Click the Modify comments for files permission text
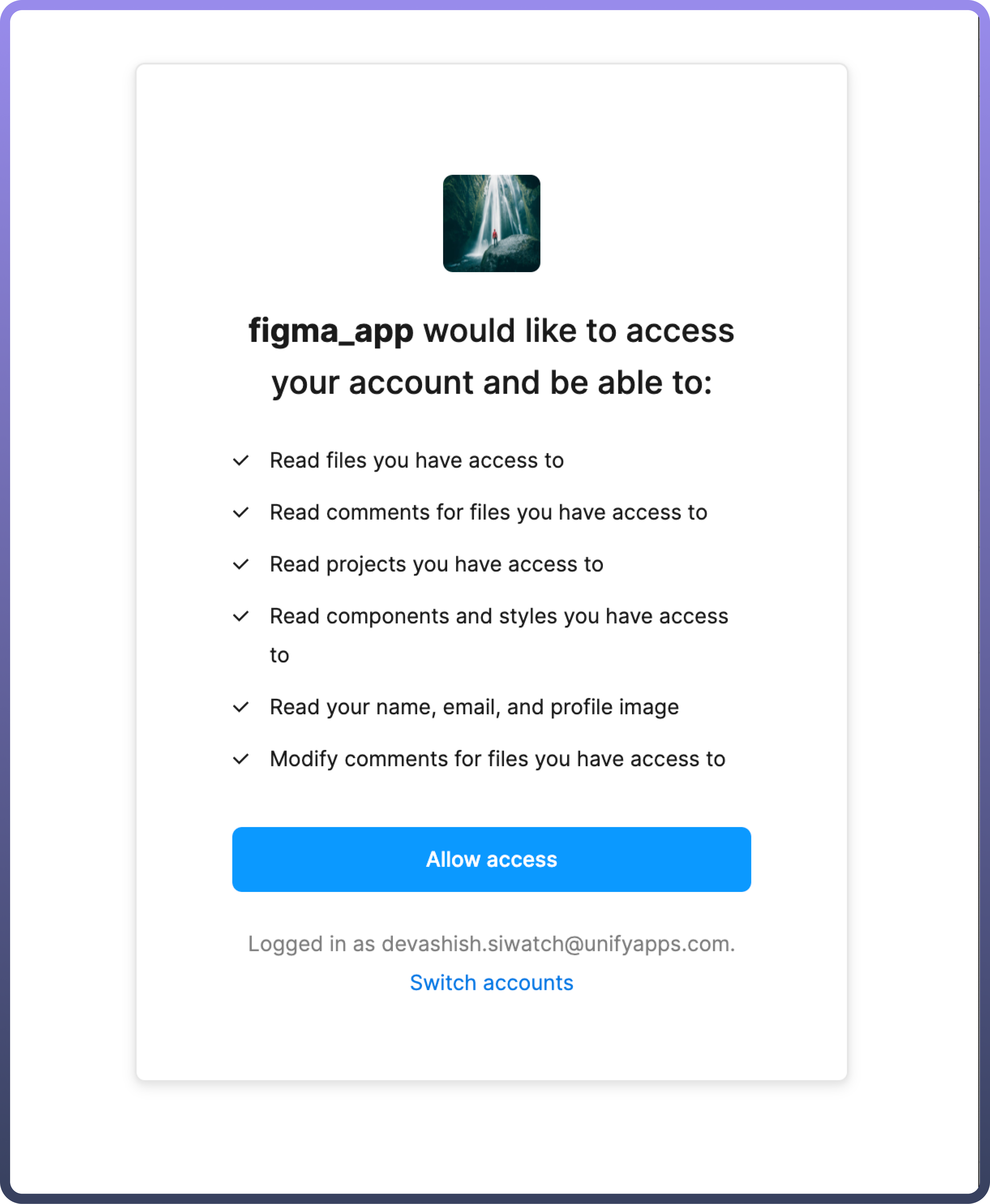The width and height of the screenshot is (990, 1204). [497, 760]
